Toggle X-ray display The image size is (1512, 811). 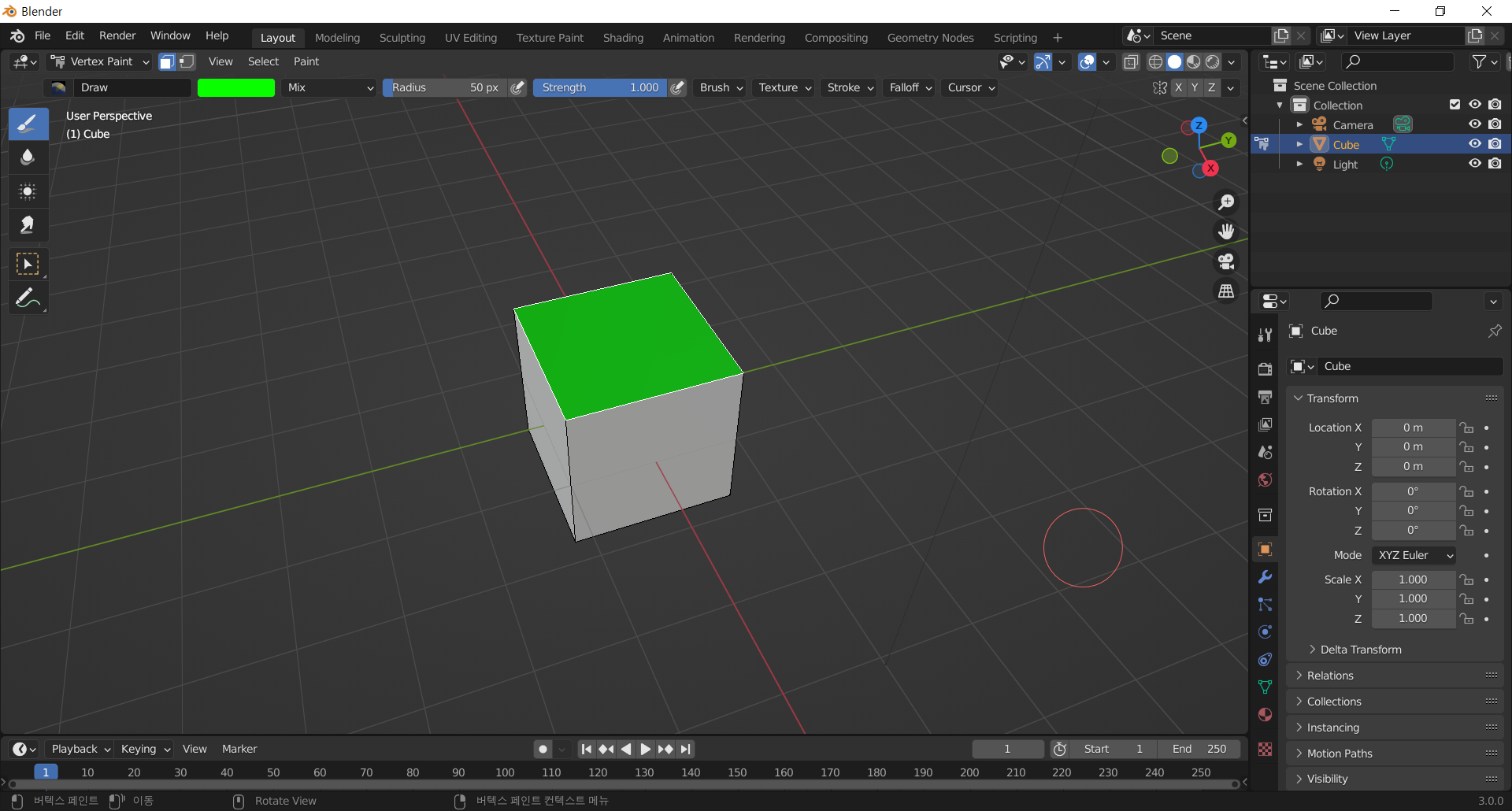1131,61
